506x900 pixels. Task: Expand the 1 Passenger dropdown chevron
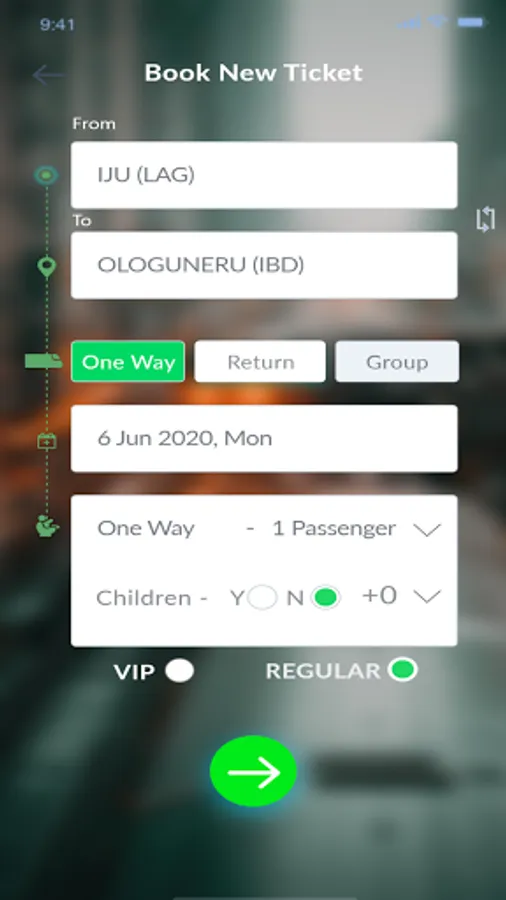pyautogui.click(x=427, y=529)
